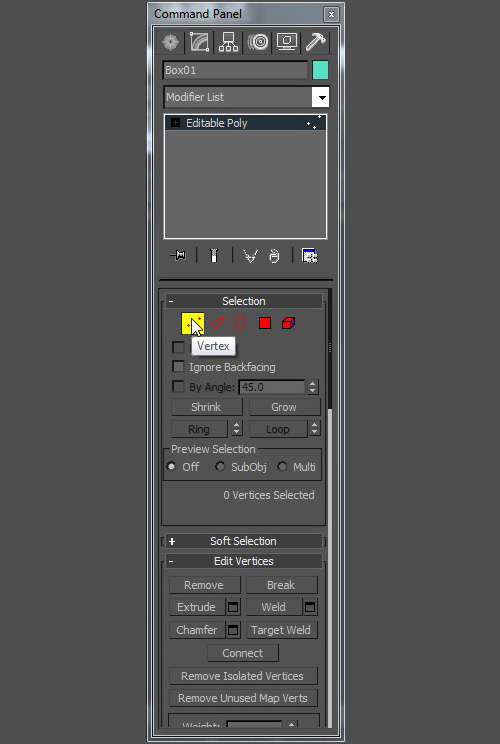Select Preview Selection Off radio
The image size is (500, 744).
(x=171, y=466)
